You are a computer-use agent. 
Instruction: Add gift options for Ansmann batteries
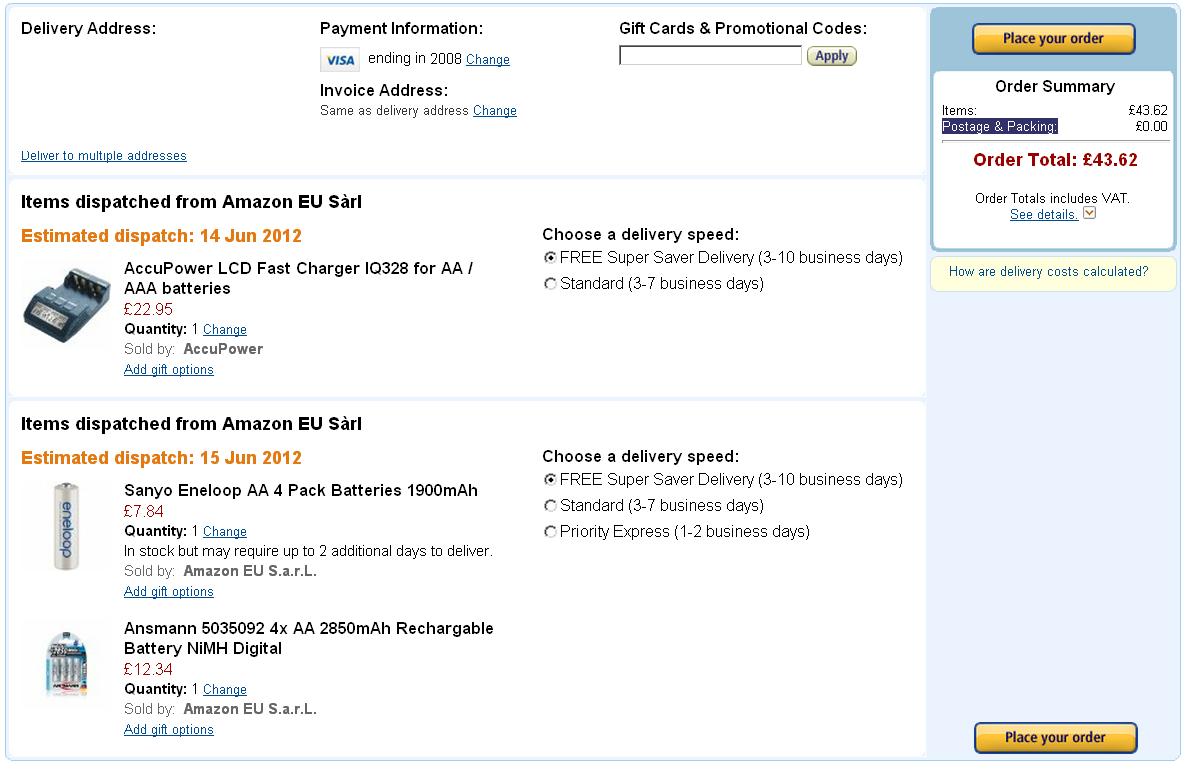[x=169, y=730]
